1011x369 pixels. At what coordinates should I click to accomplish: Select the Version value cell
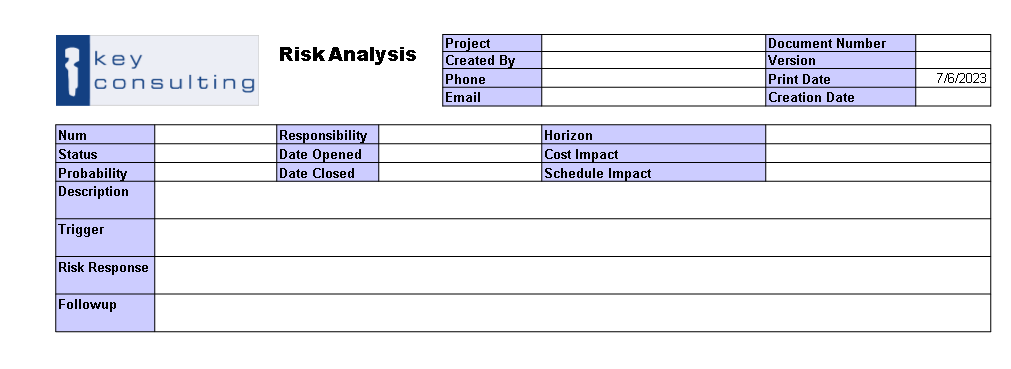(x=953, y=60)
